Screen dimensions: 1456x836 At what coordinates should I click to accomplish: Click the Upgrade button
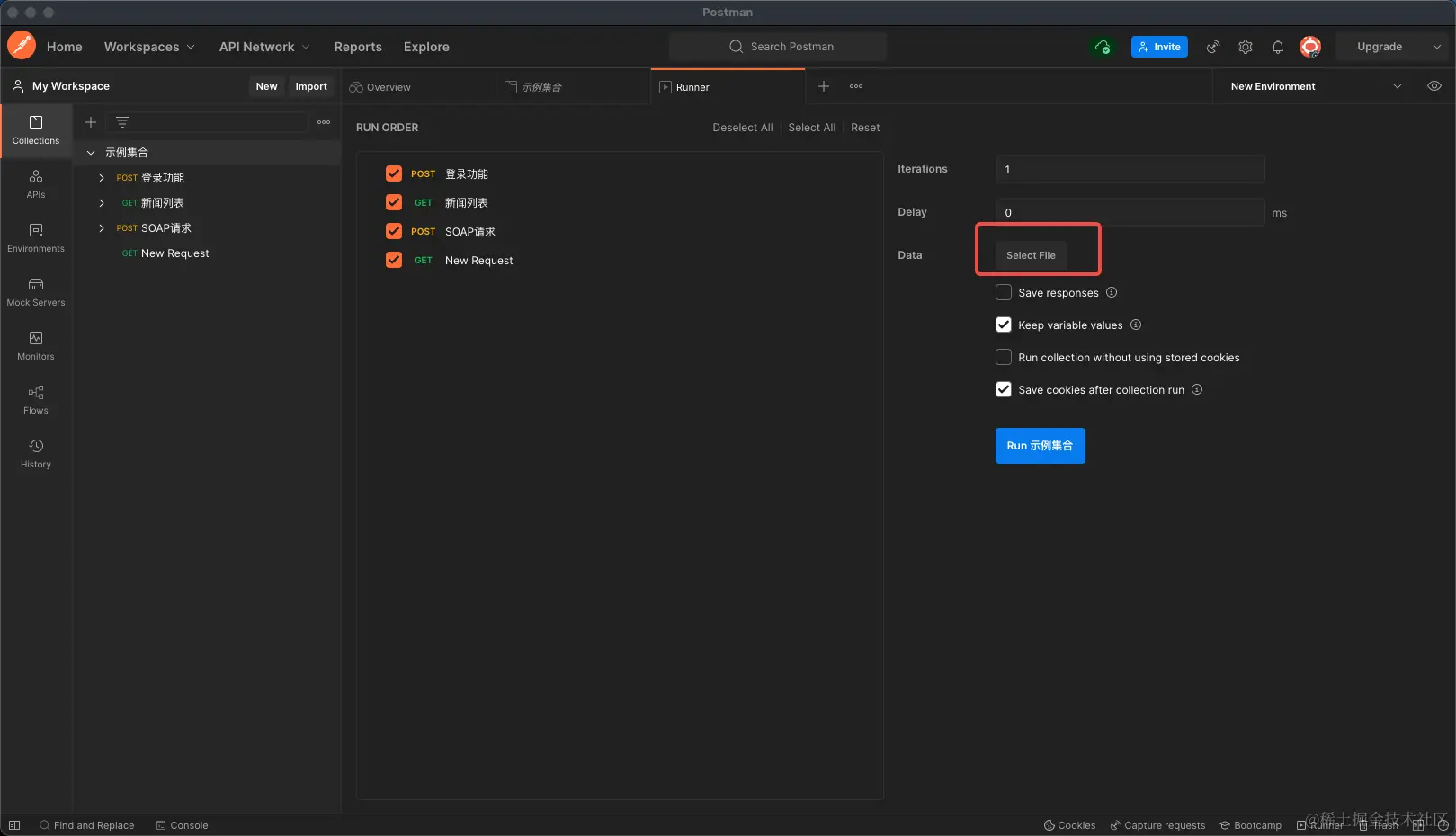pyautogui.click(x=1380, y=47)
